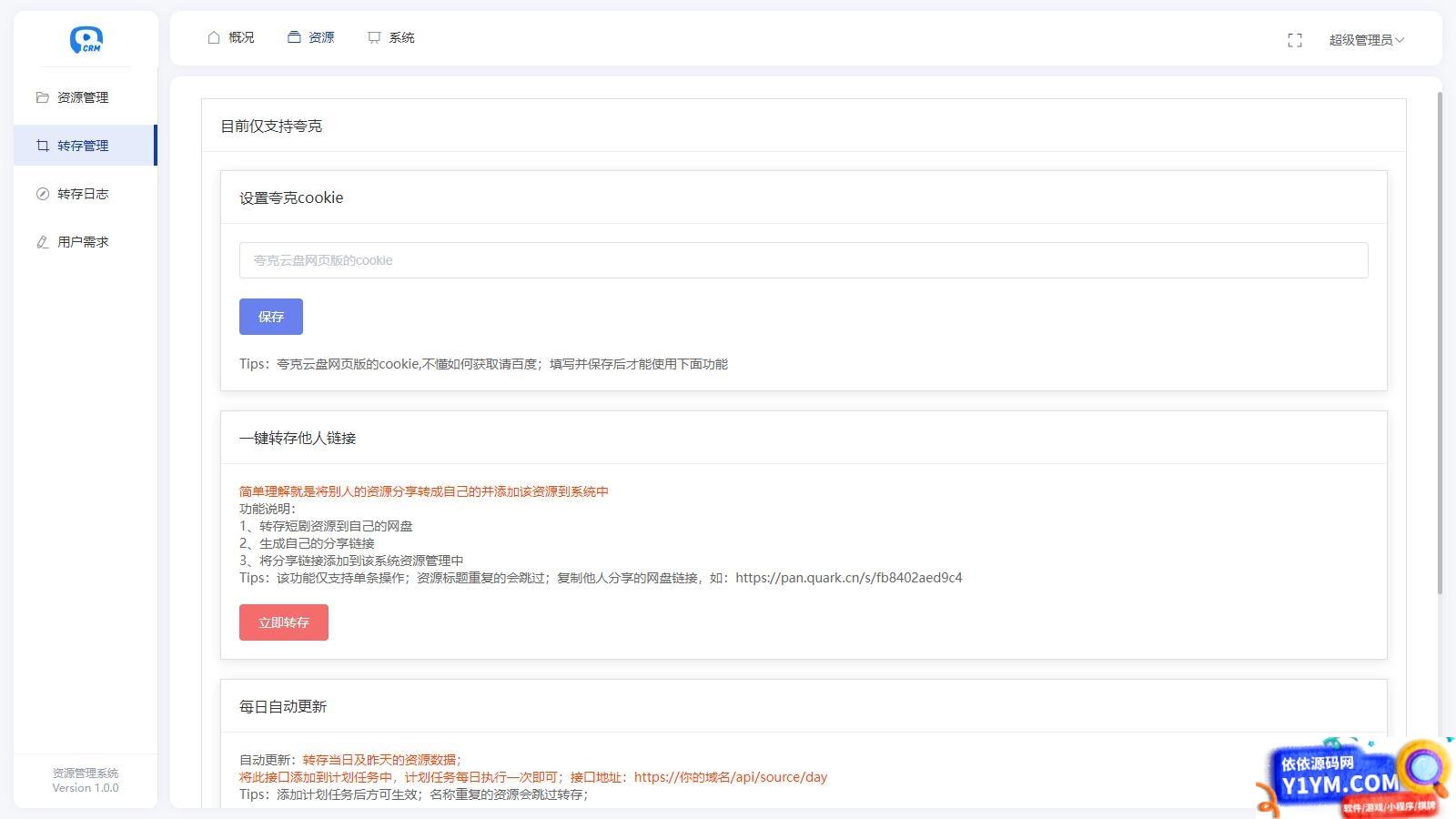This screenshot has width=1456, height=819.
Task: Switch to the 概况 top tab
Action: coord(231,37)
